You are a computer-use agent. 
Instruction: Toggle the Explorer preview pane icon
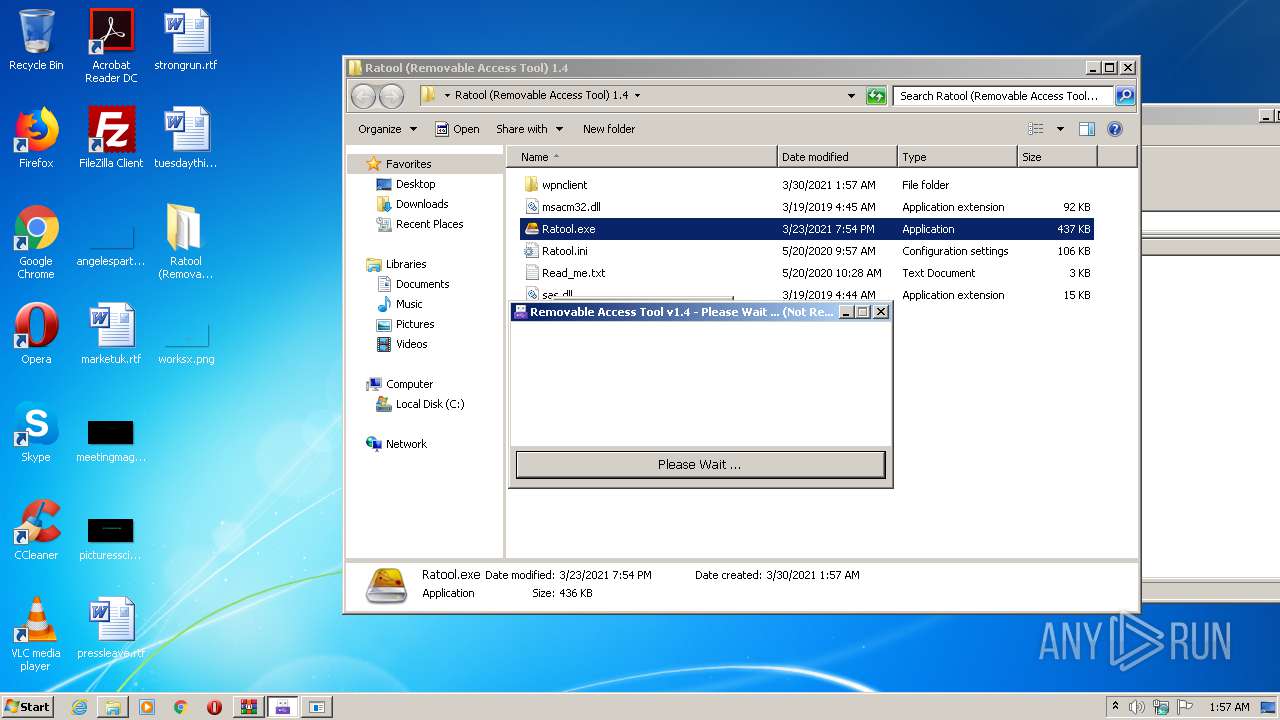point(1087,129)
